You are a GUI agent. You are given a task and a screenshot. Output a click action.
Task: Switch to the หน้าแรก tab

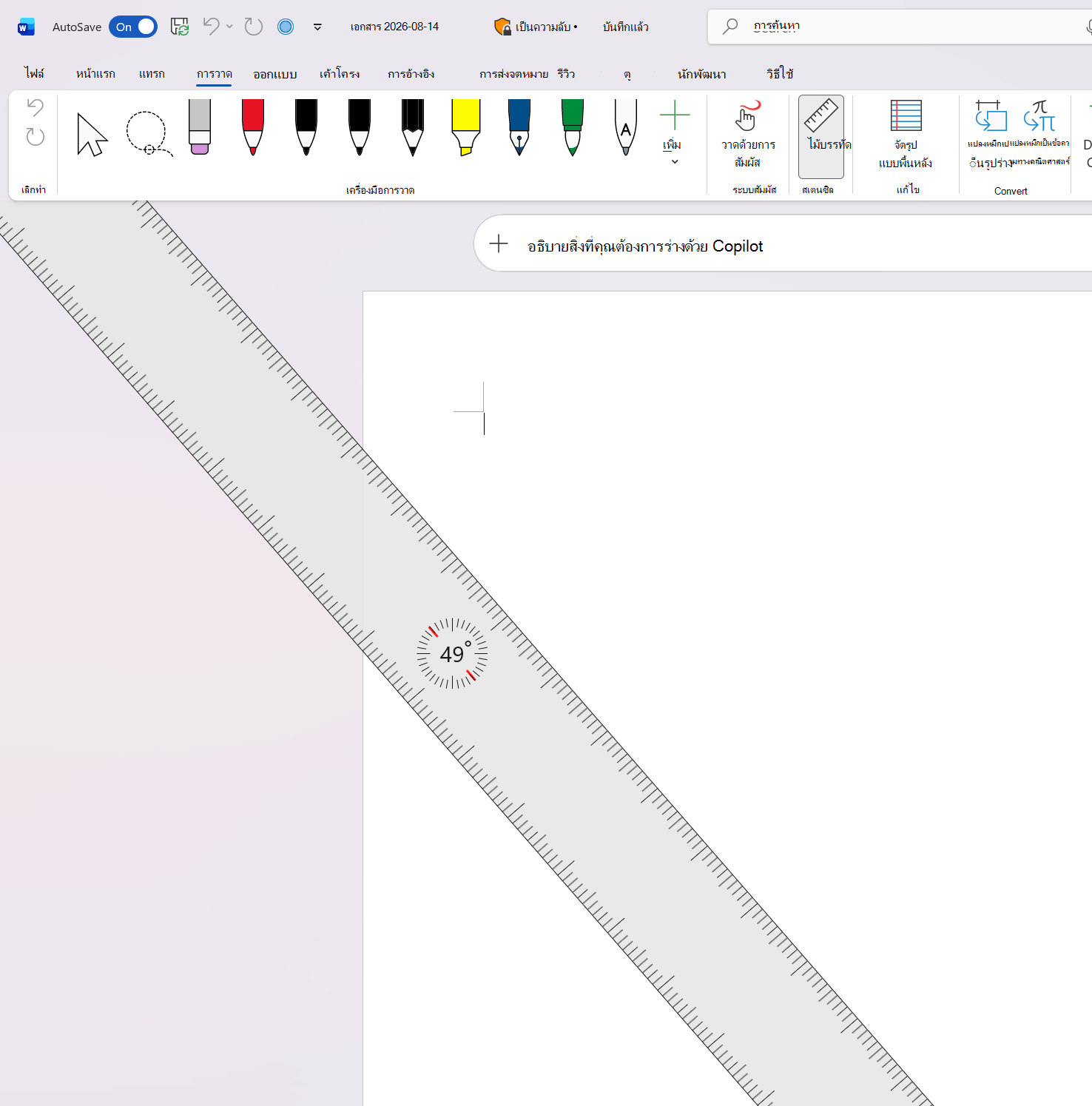[x=95, y=73]
